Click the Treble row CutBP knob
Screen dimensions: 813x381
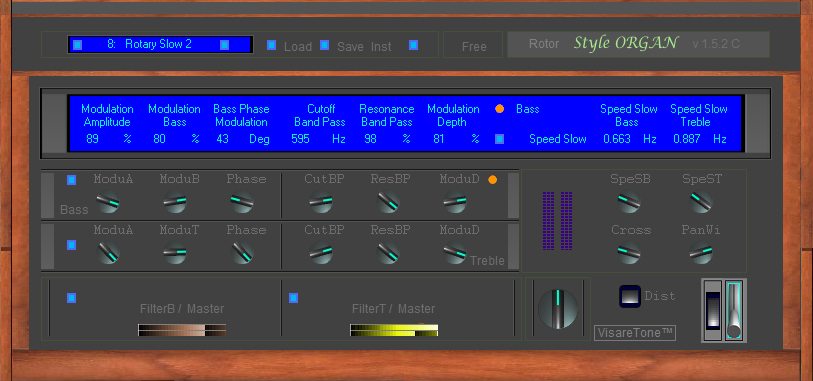[x=321, y=252]
